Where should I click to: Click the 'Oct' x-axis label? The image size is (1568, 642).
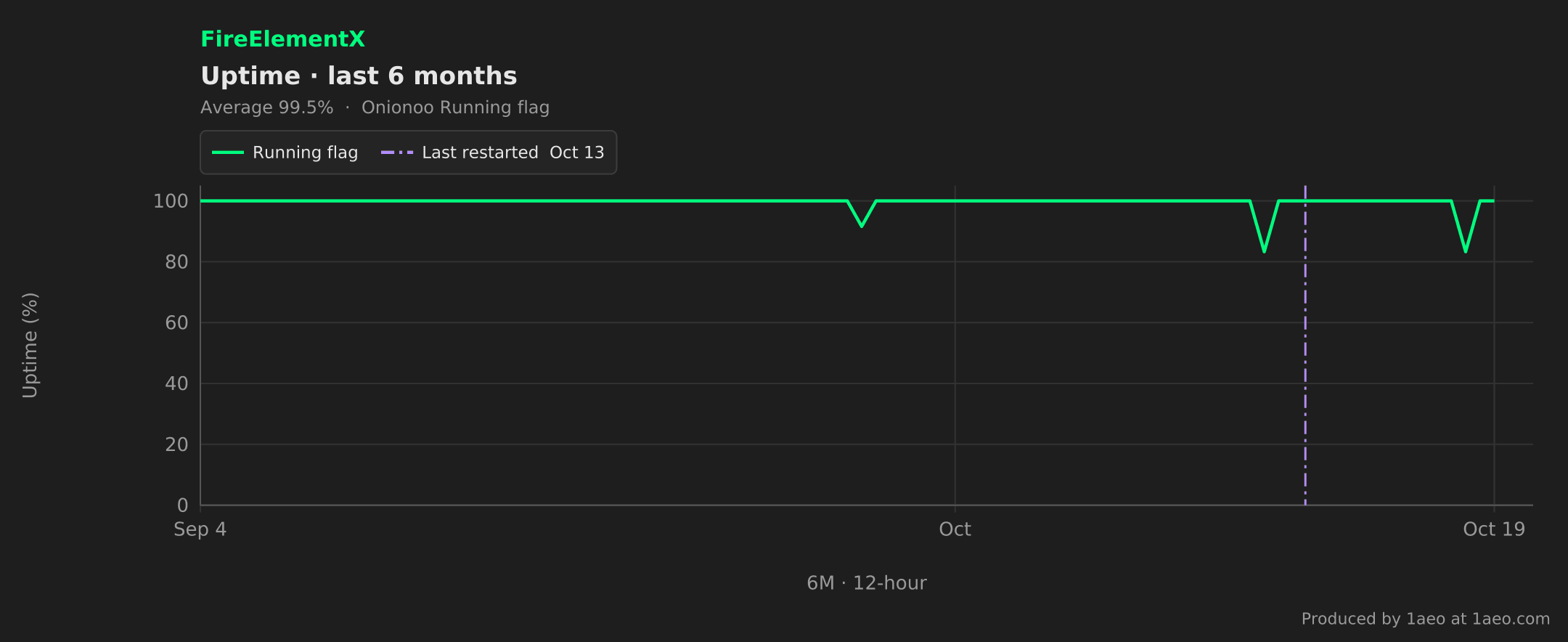point(955,529)
